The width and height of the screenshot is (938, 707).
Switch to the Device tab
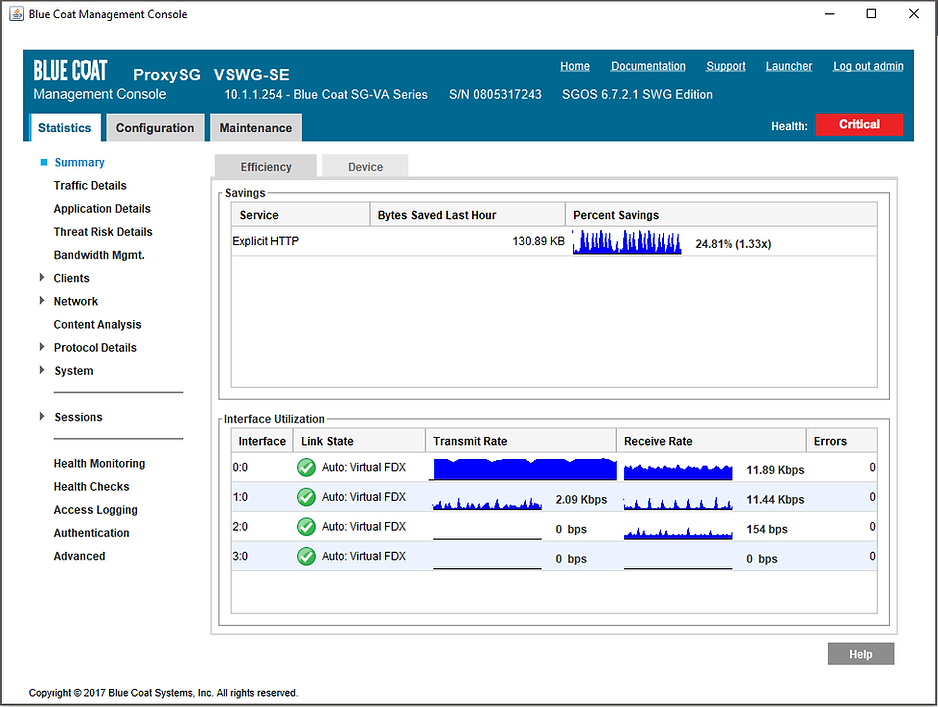point(366,166)
